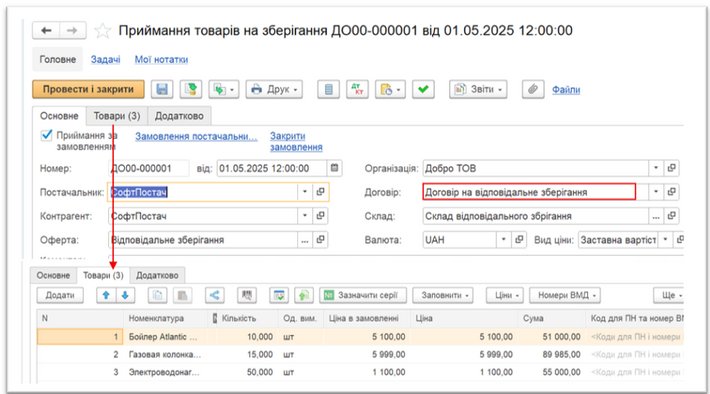Open the Заповнити dropdown menu
This screenshot has height=394, width=710.
pyautogui.click(x=443, y=295)
